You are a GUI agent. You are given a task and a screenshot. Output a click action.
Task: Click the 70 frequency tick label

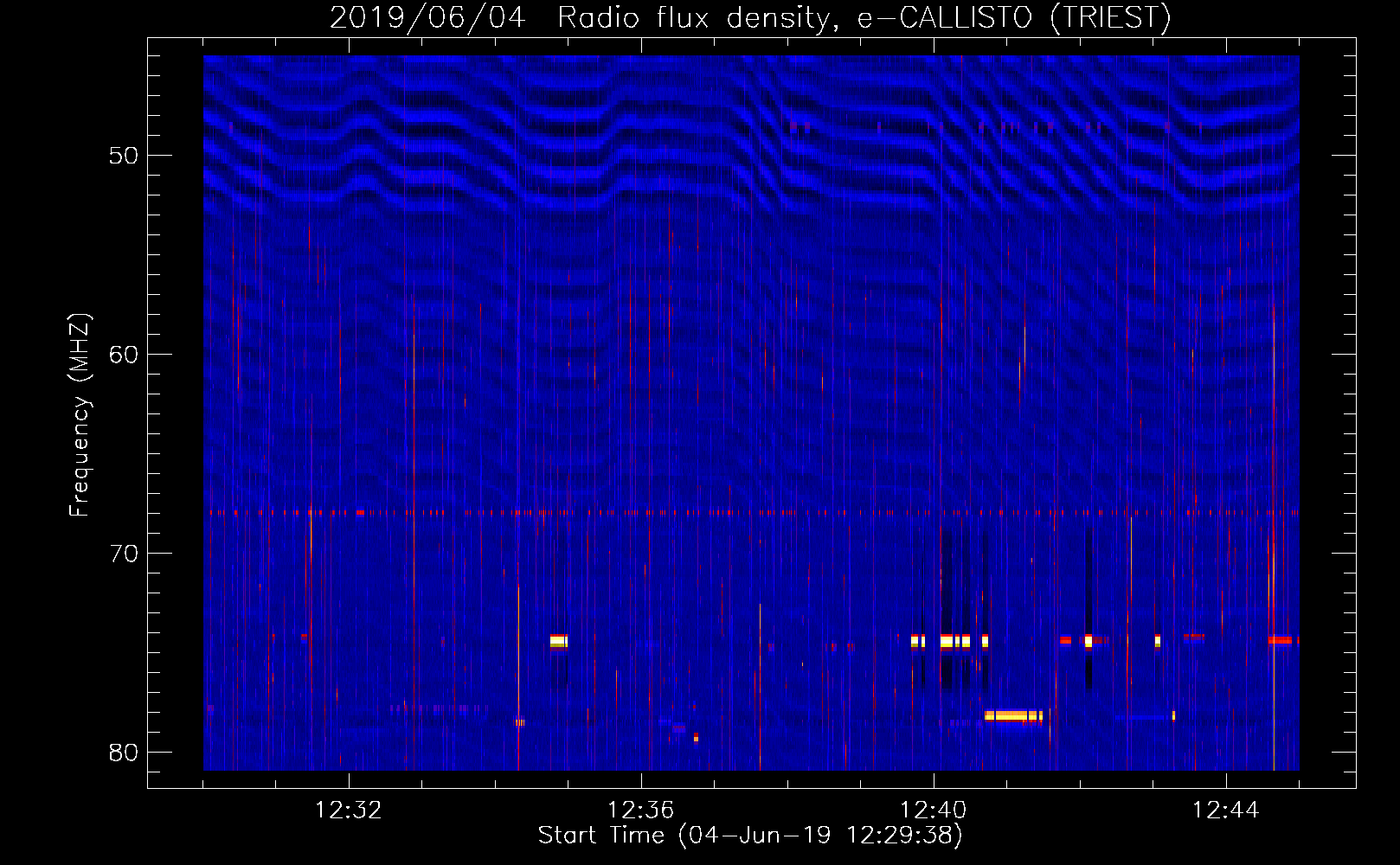(x=124, y=554)
